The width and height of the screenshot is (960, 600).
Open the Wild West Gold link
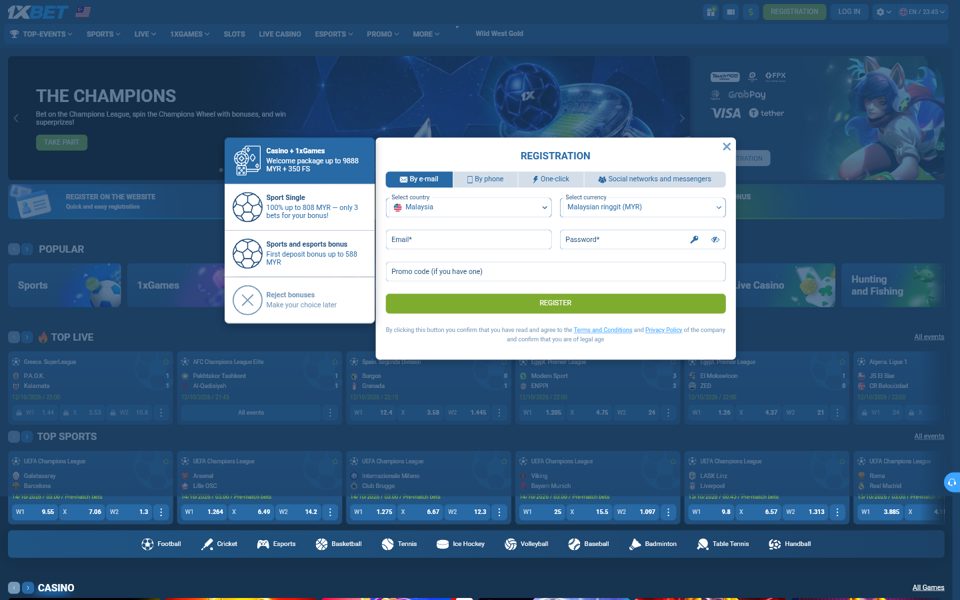pos(499,34)
